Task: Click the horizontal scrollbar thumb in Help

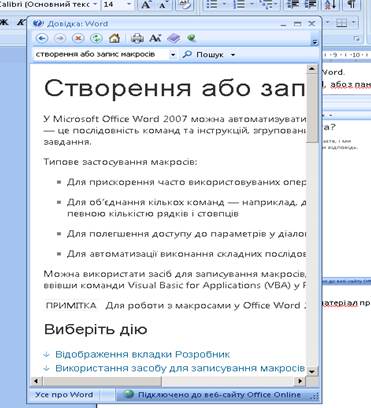Action: 101,380
